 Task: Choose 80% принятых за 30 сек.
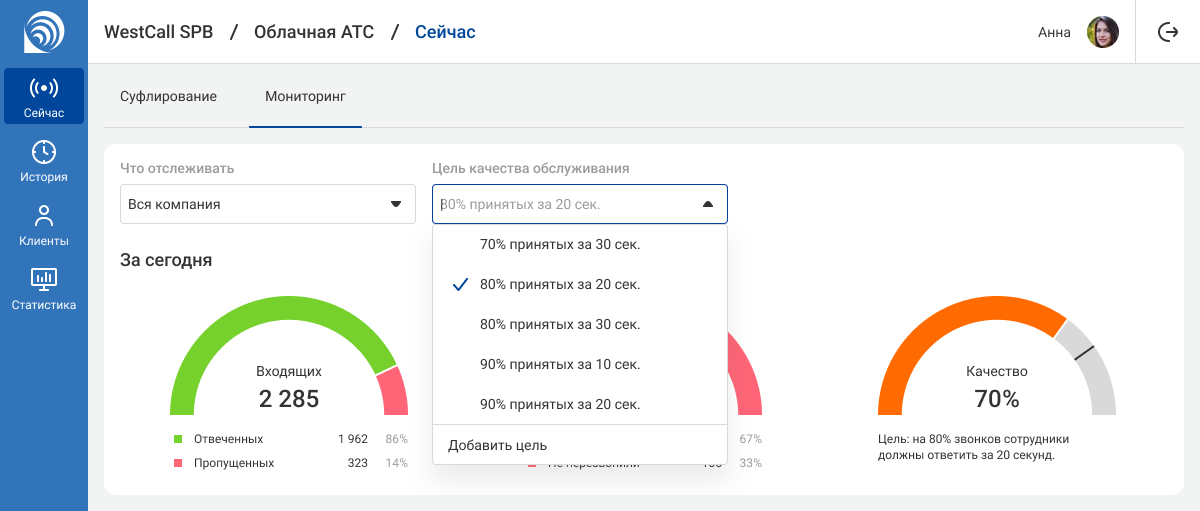click(x=559, y=324)
